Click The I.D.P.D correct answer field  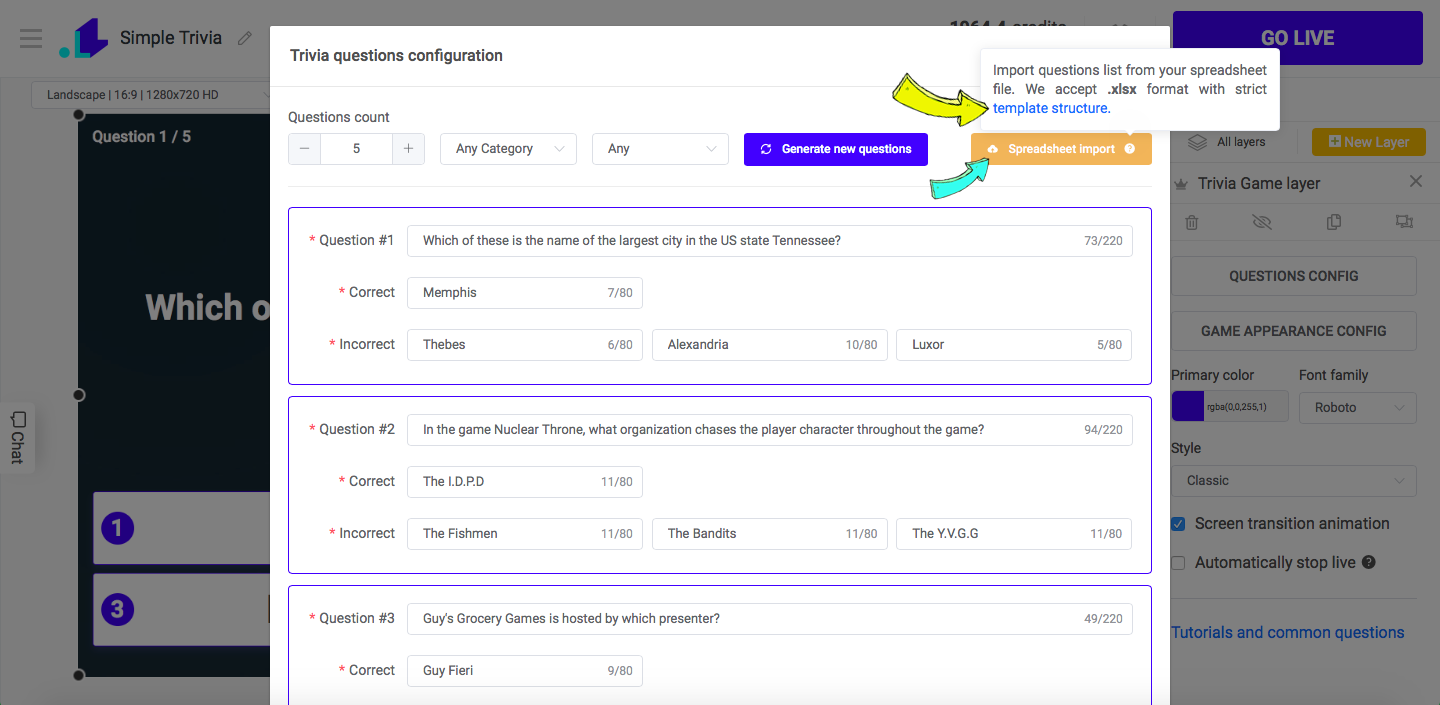pos(525,482)
